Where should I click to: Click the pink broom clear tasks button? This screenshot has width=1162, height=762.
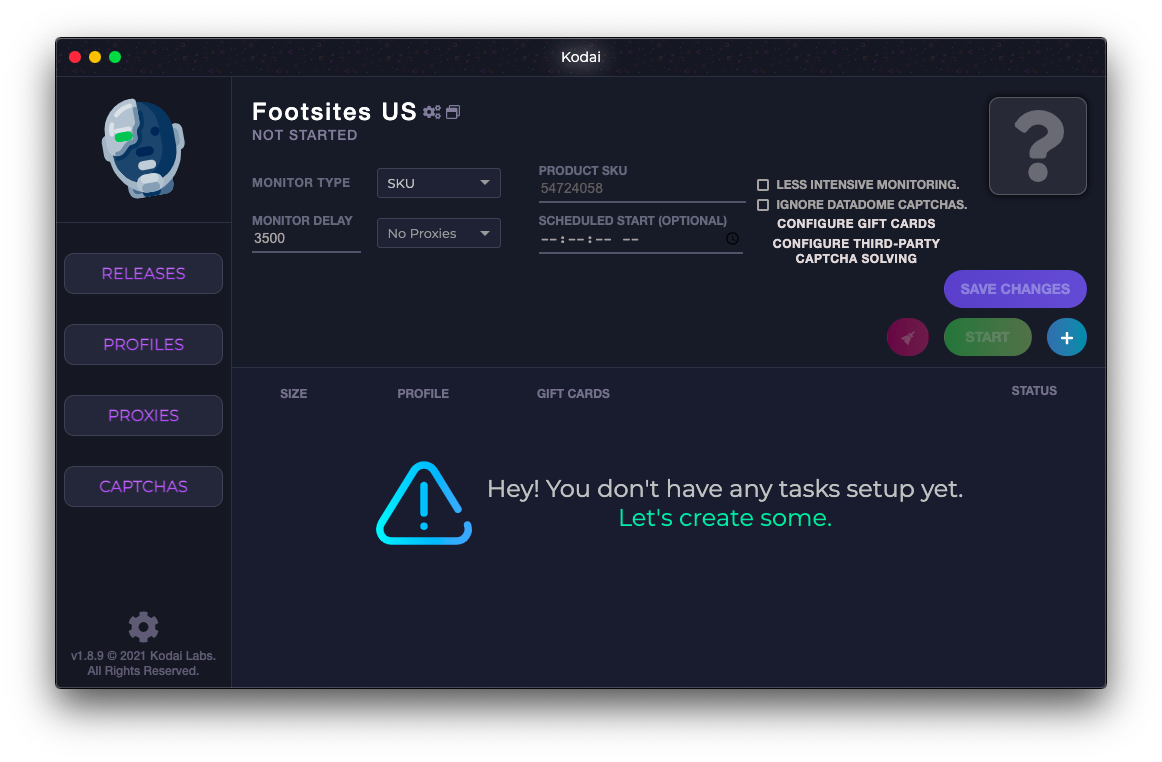tap(908, 337)
